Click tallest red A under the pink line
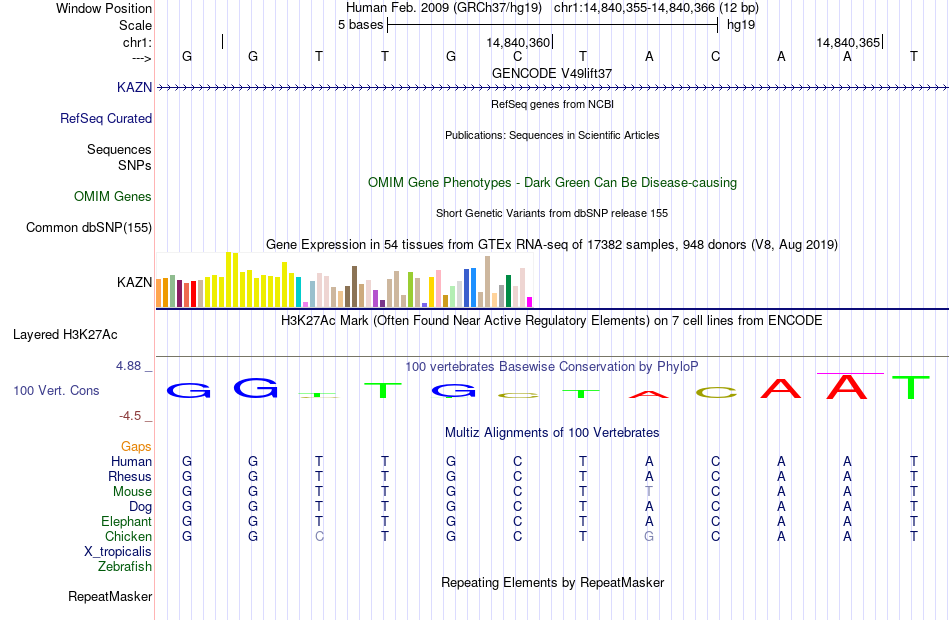Screen dimensions: 950x620 point(846,387)
